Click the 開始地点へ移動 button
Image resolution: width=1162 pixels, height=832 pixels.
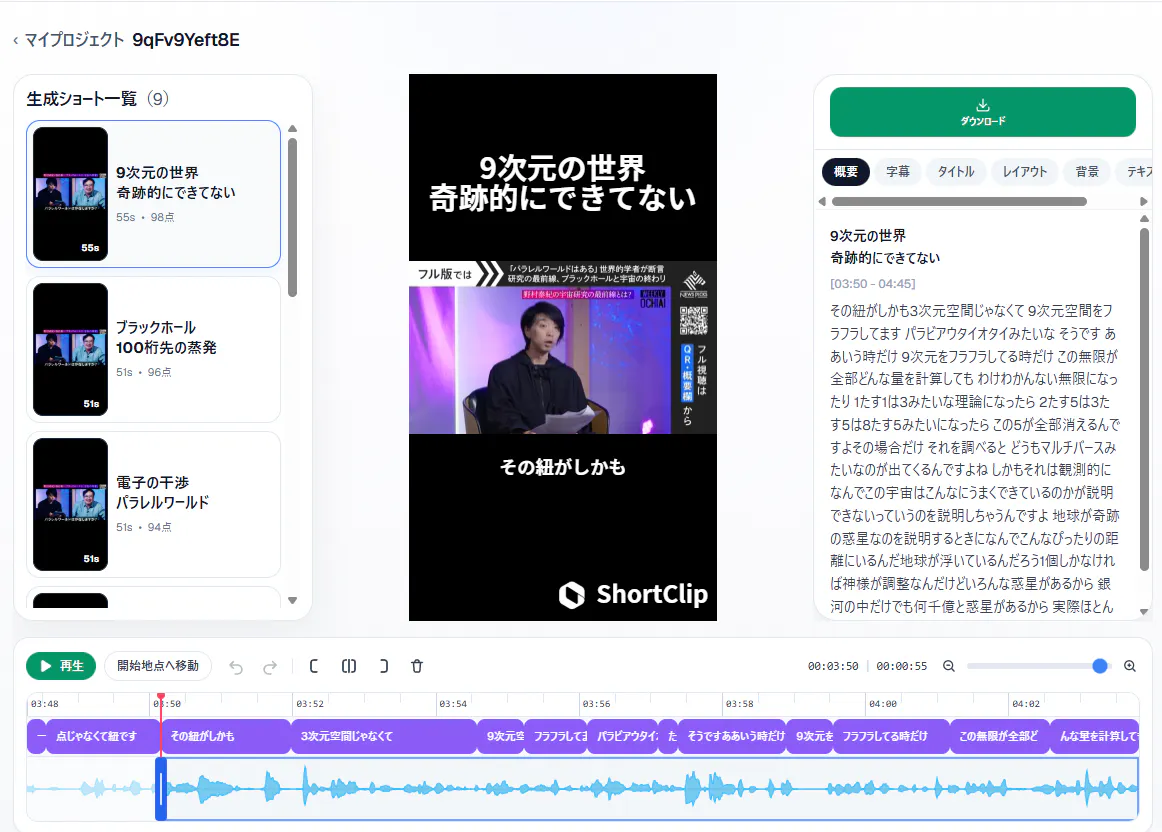point(158,666)
